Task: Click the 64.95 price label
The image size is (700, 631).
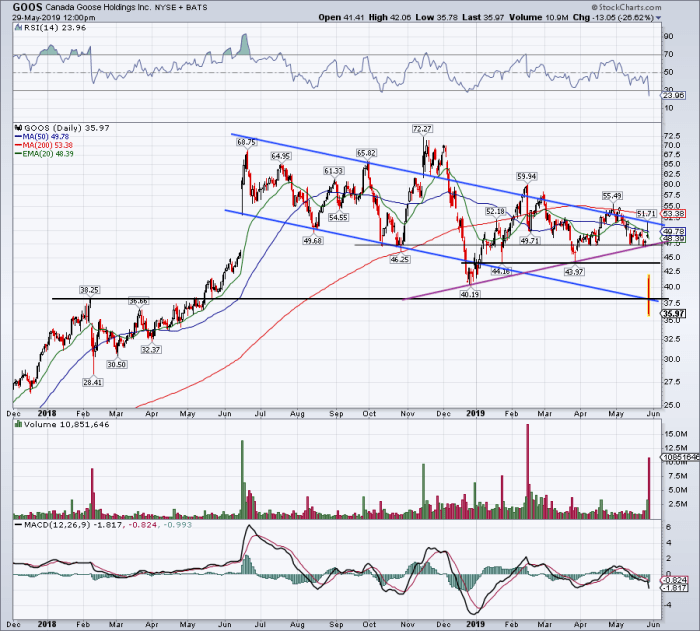Action: pos(280,156)
